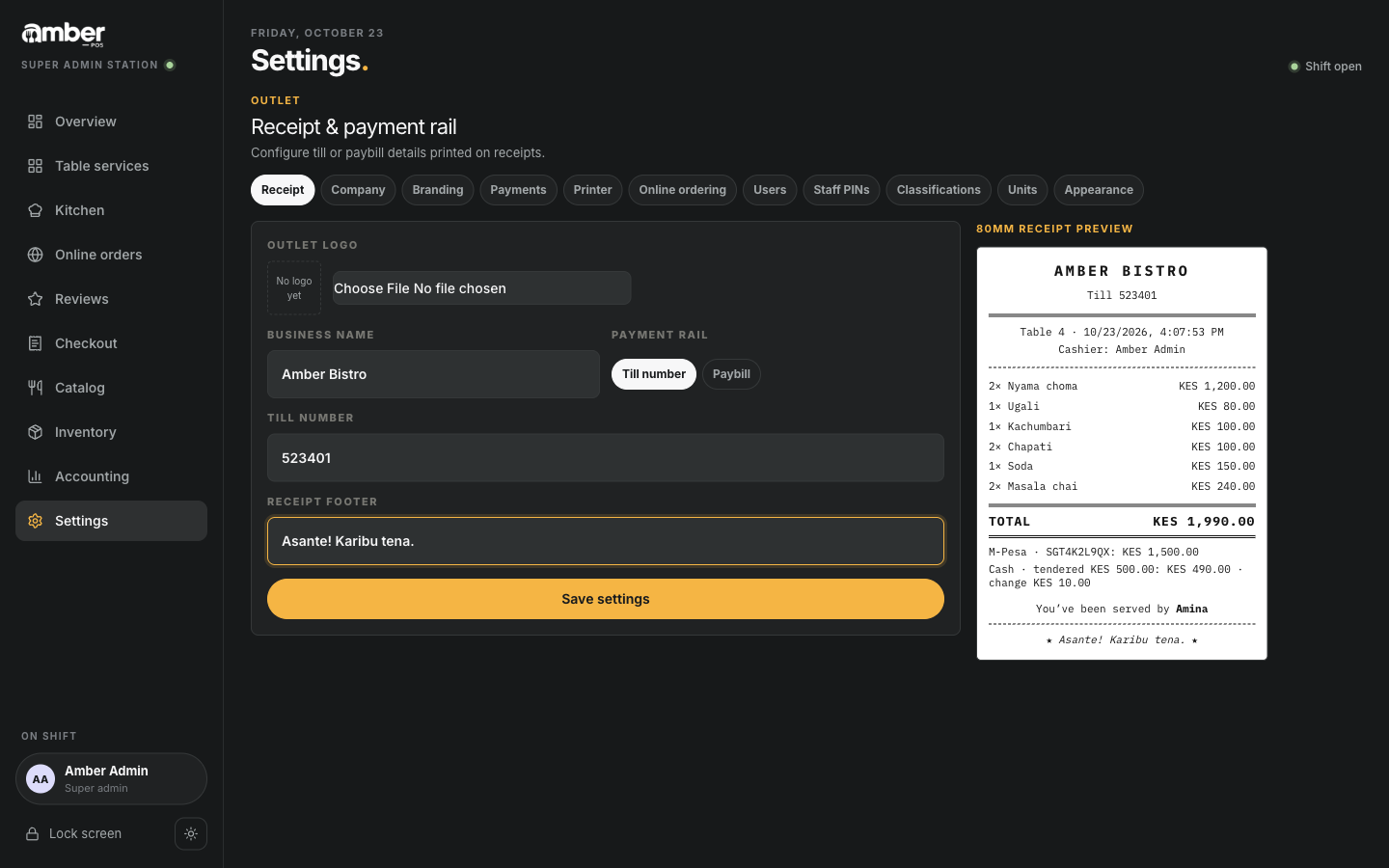
Task: Click the Till number input field
Action: click(606, 458)
